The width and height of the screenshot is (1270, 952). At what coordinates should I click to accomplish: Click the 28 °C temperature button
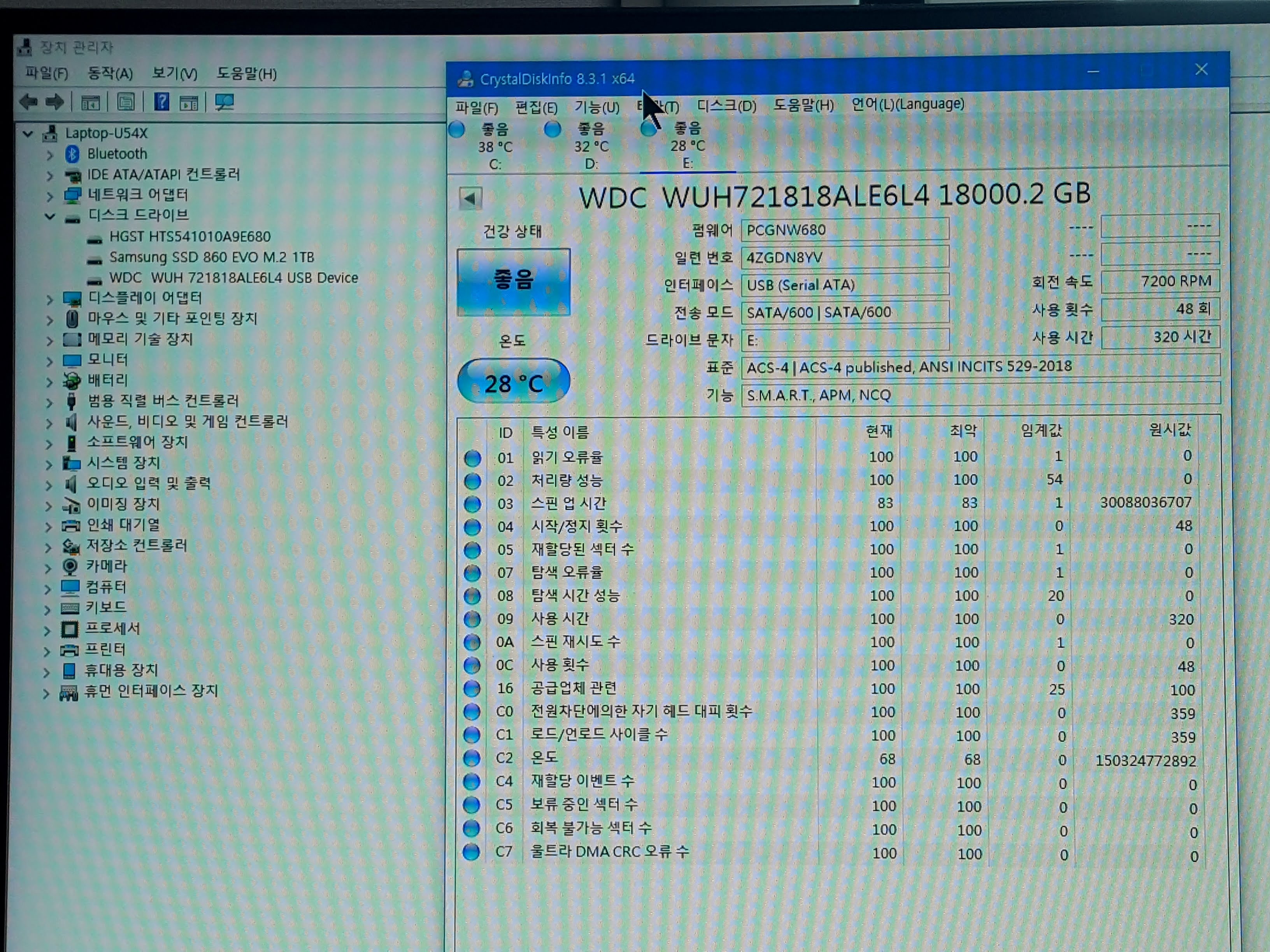click(513, 381)
